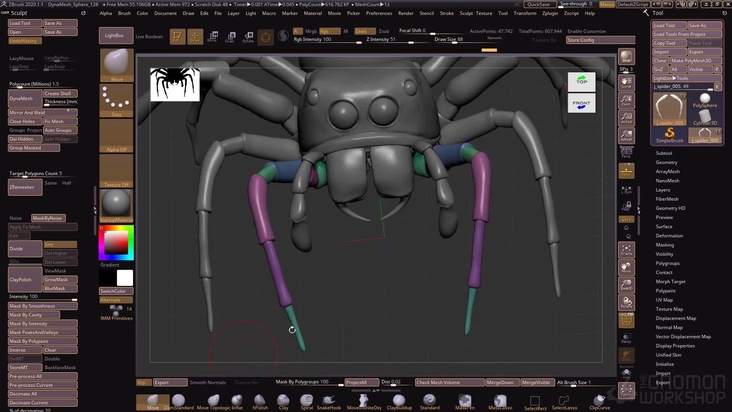This screenshot has height=412, width=732.
Task: Select the SimpleBrush tool
Action: 669,135
